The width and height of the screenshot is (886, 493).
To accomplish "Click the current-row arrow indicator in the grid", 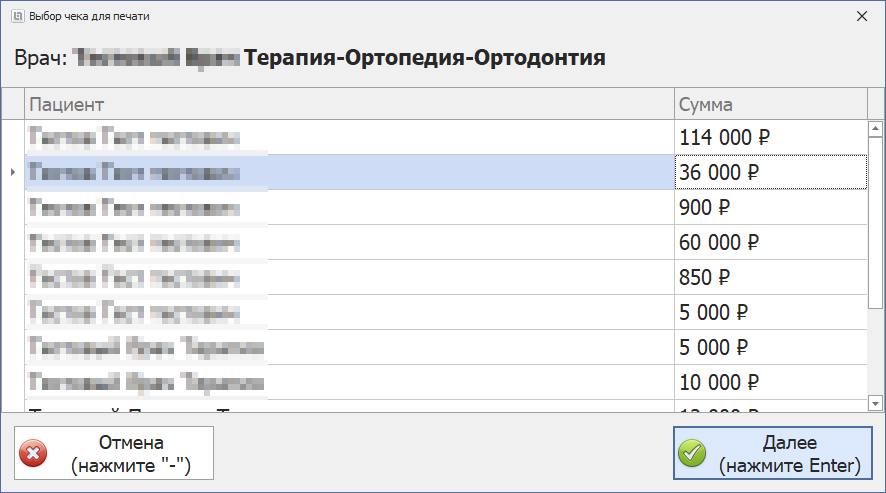I will click(12, 172).
